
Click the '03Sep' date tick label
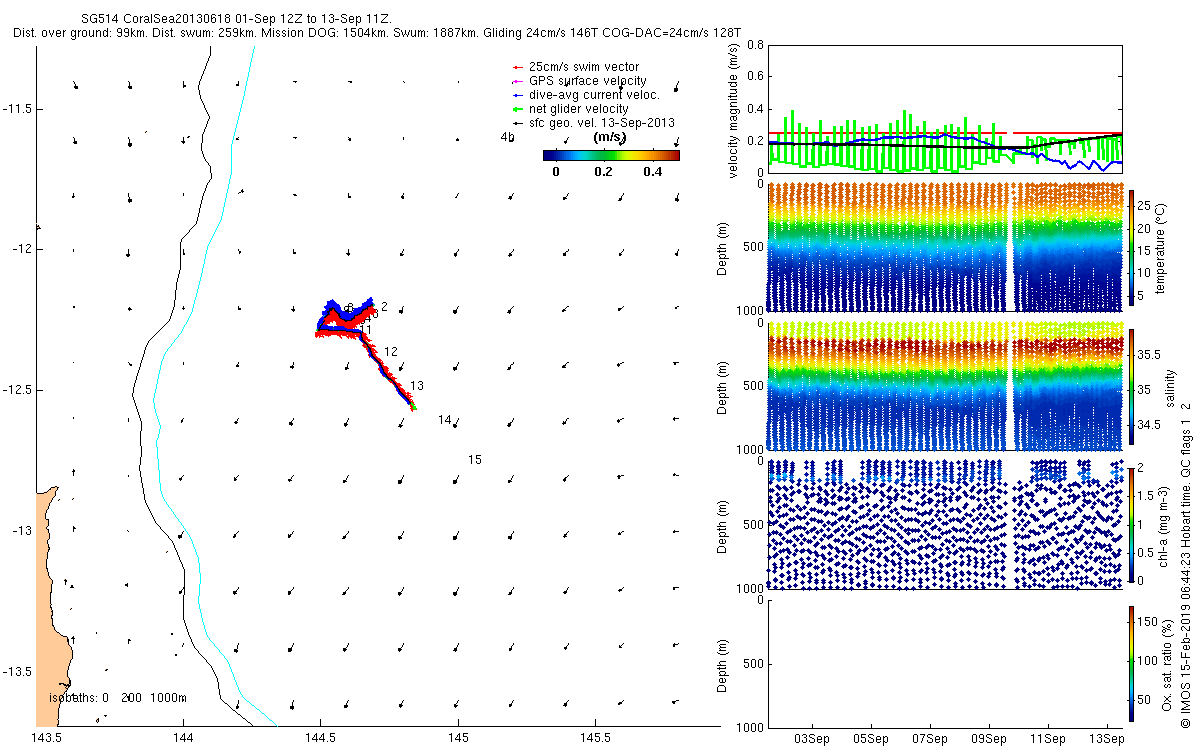(812, 739)
